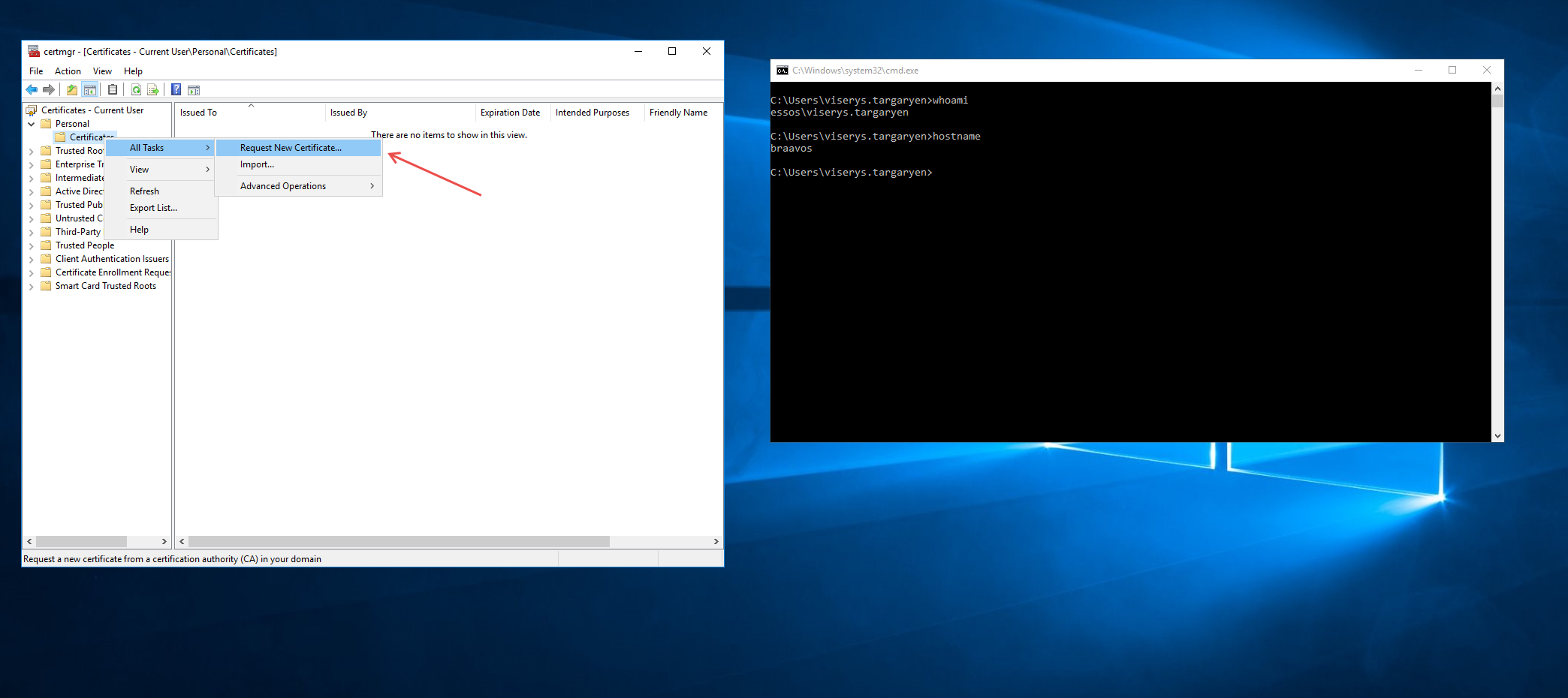
Task: Click the cmd window scroll up arrow
Action: click(x=1497, y=89)
